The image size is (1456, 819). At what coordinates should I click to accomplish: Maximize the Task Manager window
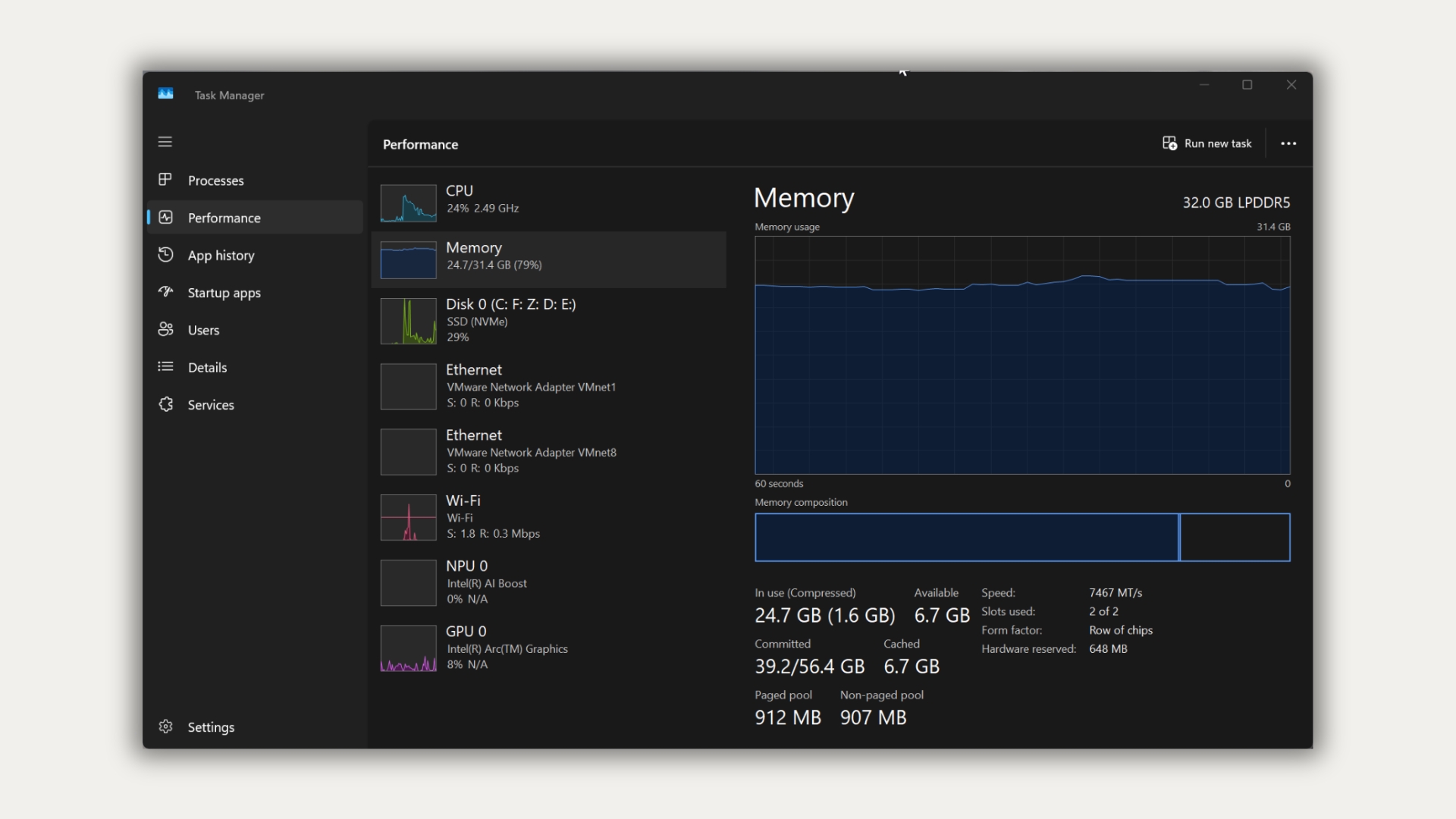tap(1247, 85)
